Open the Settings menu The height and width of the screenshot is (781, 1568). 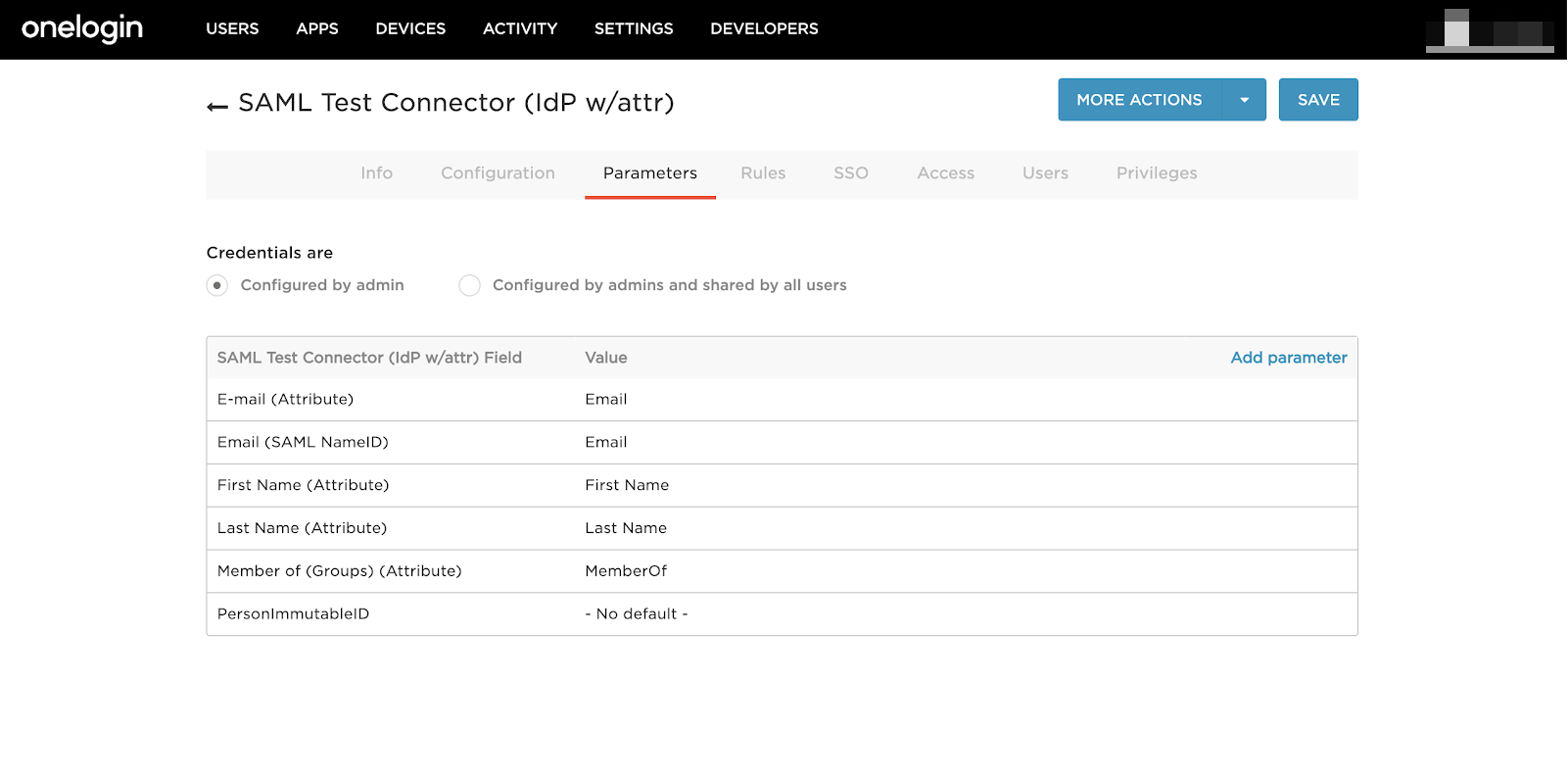click(x=634, y=28)
